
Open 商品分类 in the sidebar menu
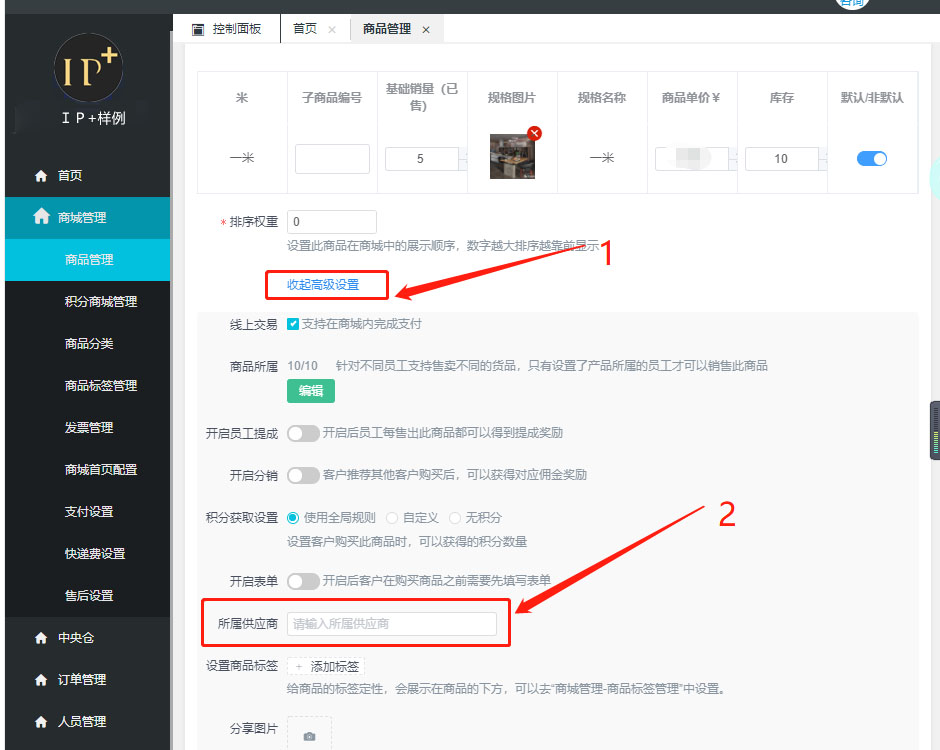[89, 344]
